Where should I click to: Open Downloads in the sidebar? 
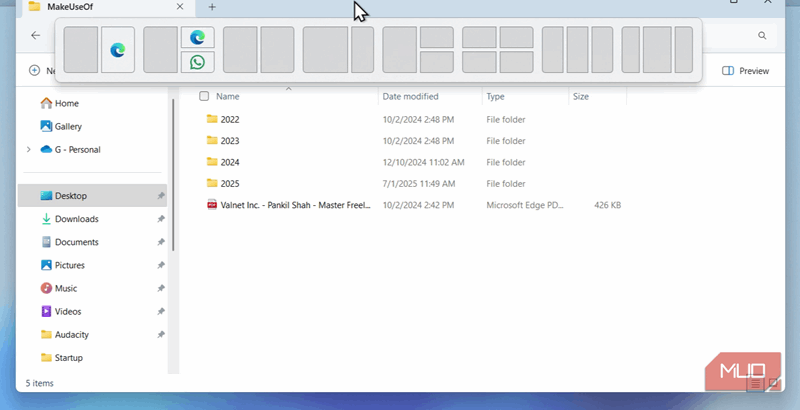(x=76, y=219)
